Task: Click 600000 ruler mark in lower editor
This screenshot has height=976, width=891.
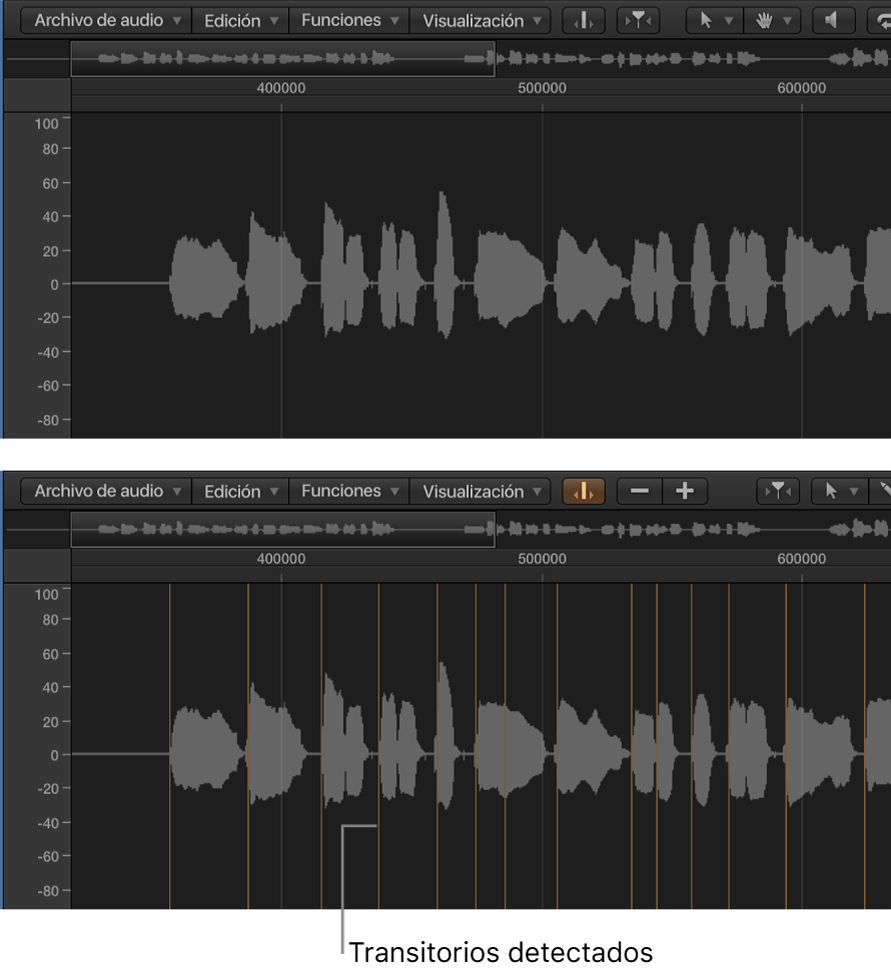Action: click(801, 558)
